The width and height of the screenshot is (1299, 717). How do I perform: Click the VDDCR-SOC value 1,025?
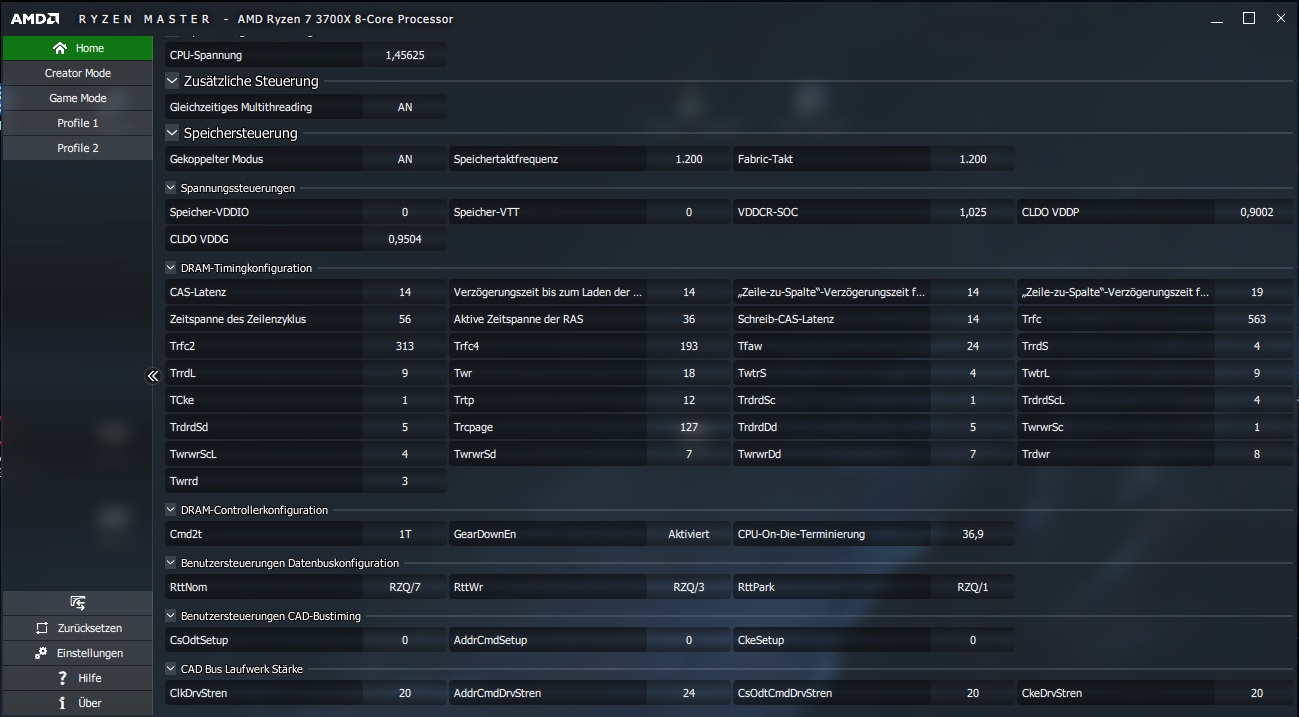[x=973, y=212]
